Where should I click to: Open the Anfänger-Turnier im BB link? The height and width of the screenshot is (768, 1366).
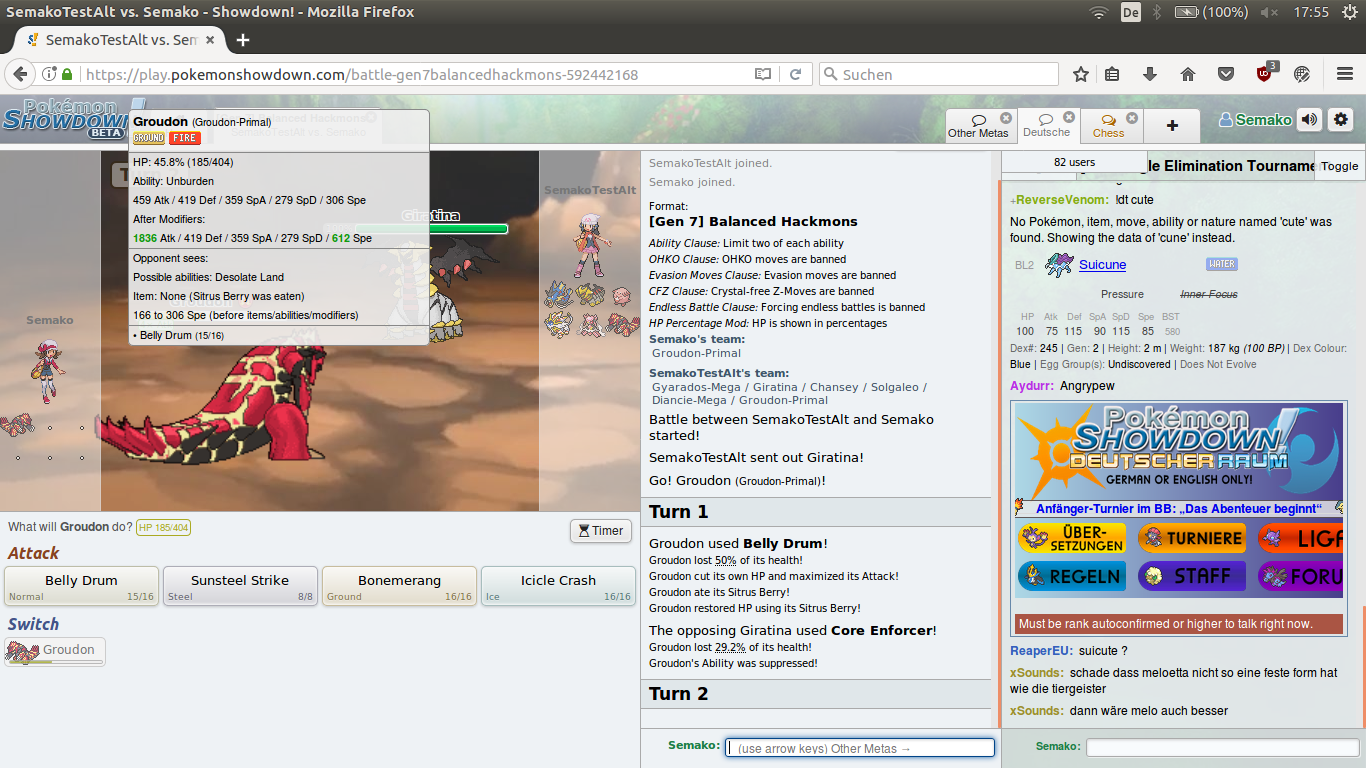(1178, 509)
